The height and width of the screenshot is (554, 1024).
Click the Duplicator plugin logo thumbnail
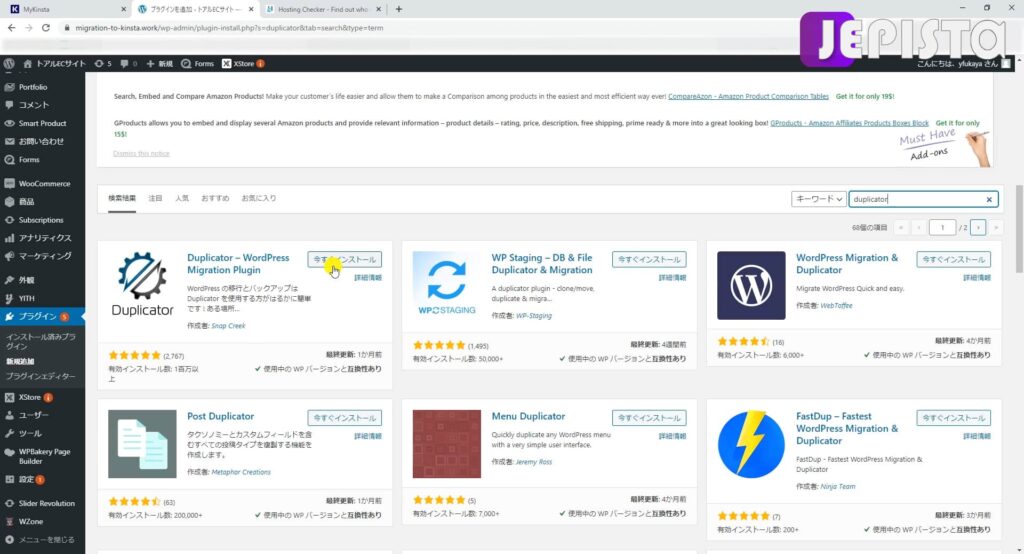pyautogui.click(x=142, y=285)
